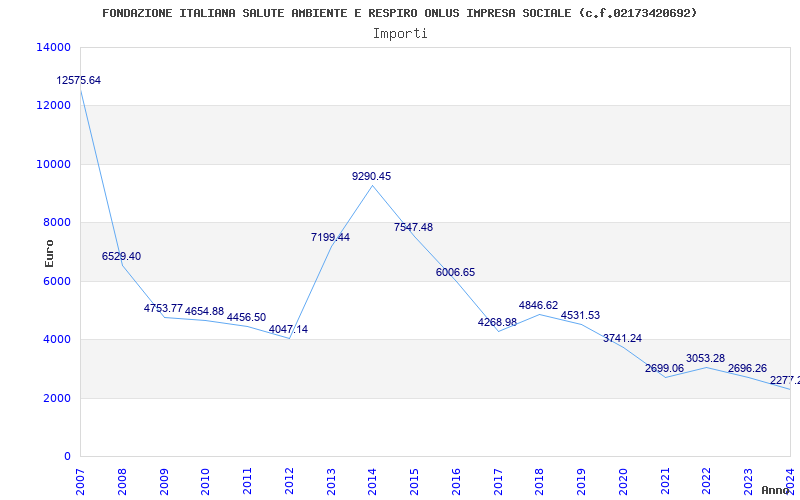Select year 2021 on the x-axis

click(665, 482)
